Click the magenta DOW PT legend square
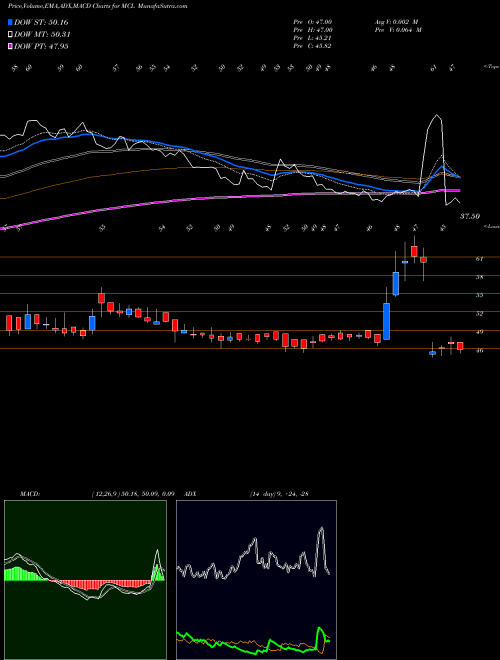Viewport: 500px width, 660px height. pyautogui.click(x=10, y=46)
